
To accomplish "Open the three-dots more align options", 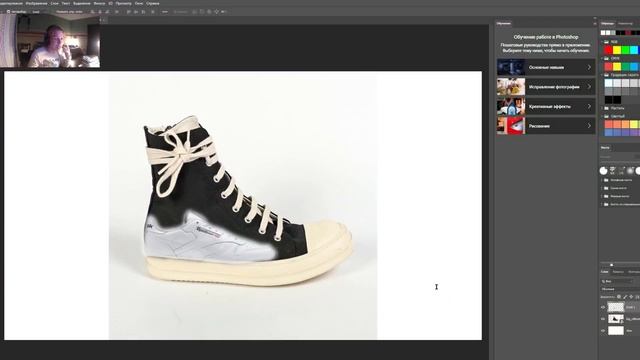I will click(165, 12).
